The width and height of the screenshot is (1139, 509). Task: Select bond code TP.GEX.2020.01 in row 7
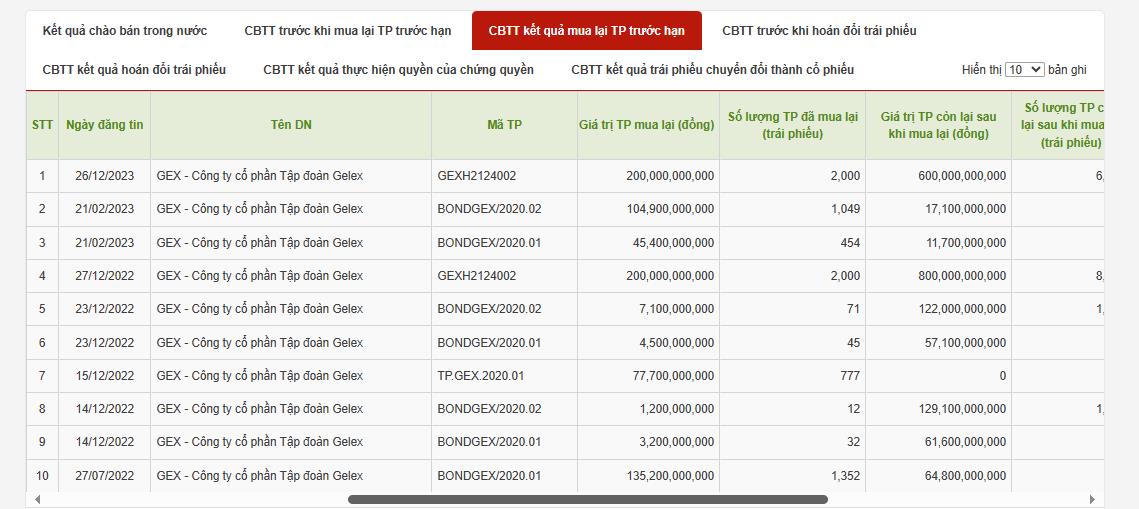[x=480, y=376]
